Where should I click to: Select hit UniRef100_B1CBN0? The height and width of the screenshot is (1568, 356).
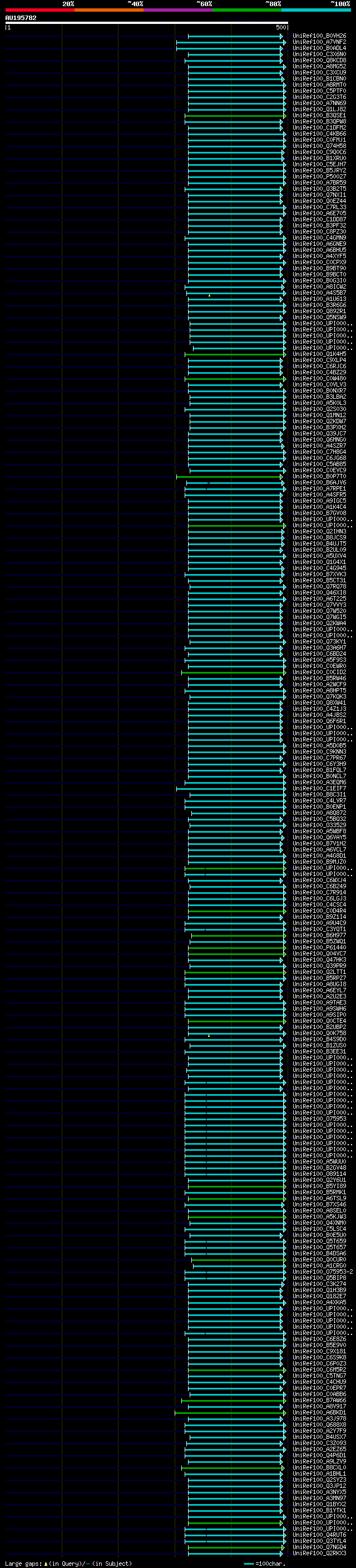(319, 79)
